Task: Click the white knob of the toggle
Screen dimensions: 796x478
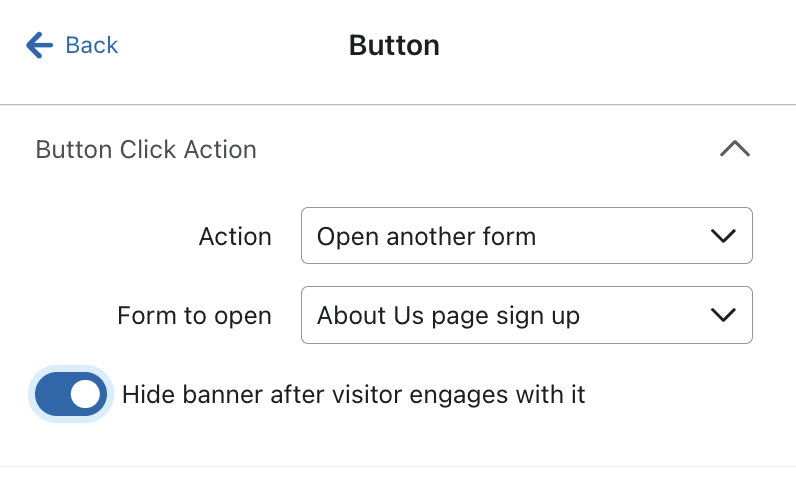Action: [87, 394]
